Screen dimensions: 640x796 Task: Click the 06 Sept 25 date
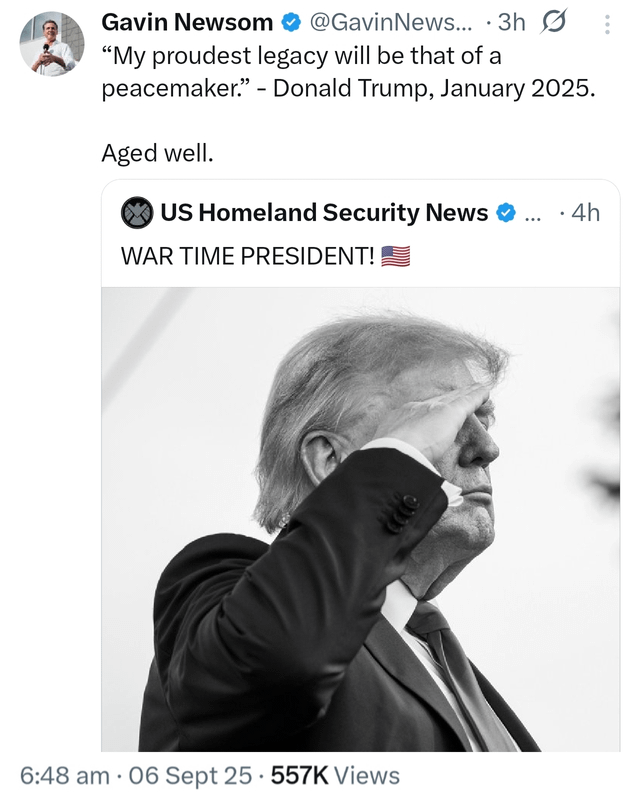point(190,776)
